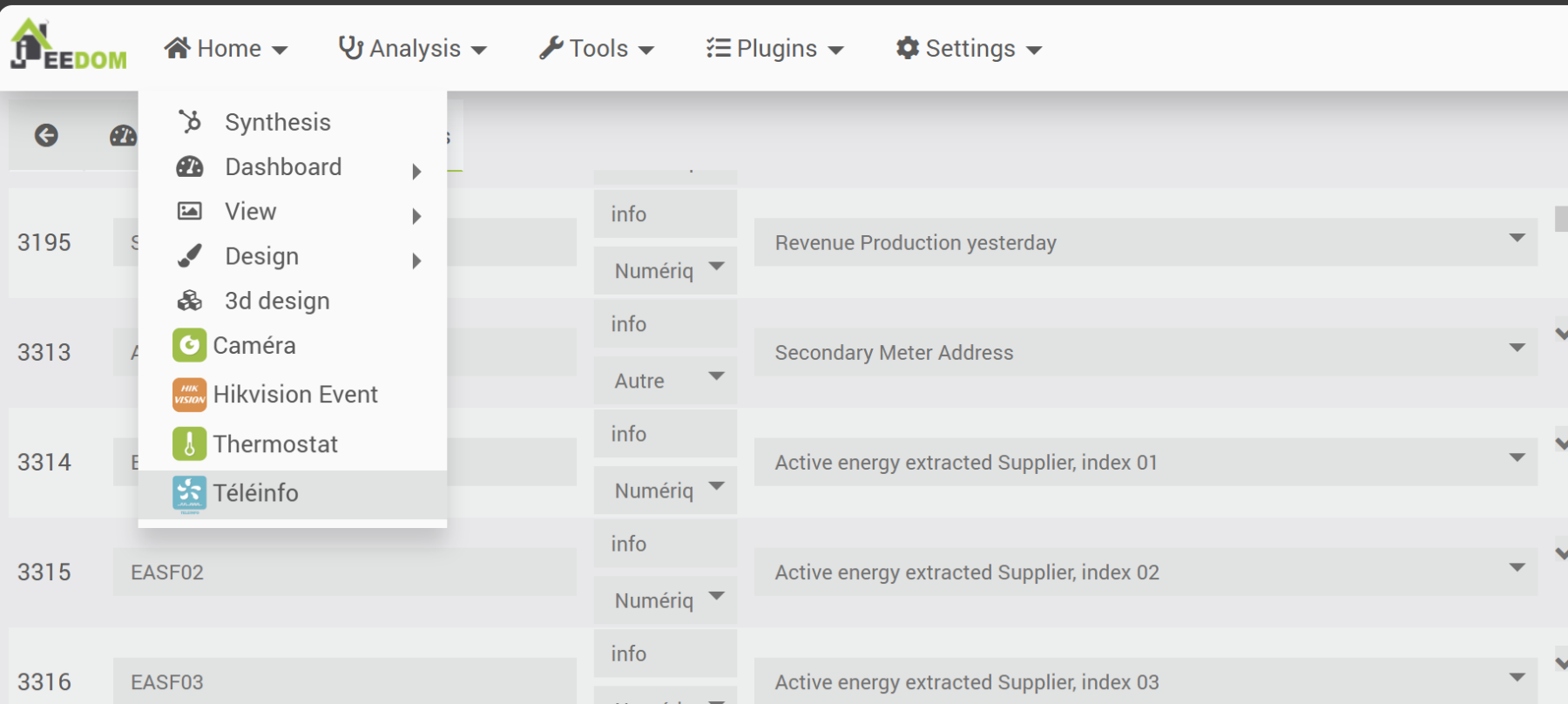Select the View menu entry
Image resolution: width=1568 pixels, height=704 pixels.
tap(251, 212)
